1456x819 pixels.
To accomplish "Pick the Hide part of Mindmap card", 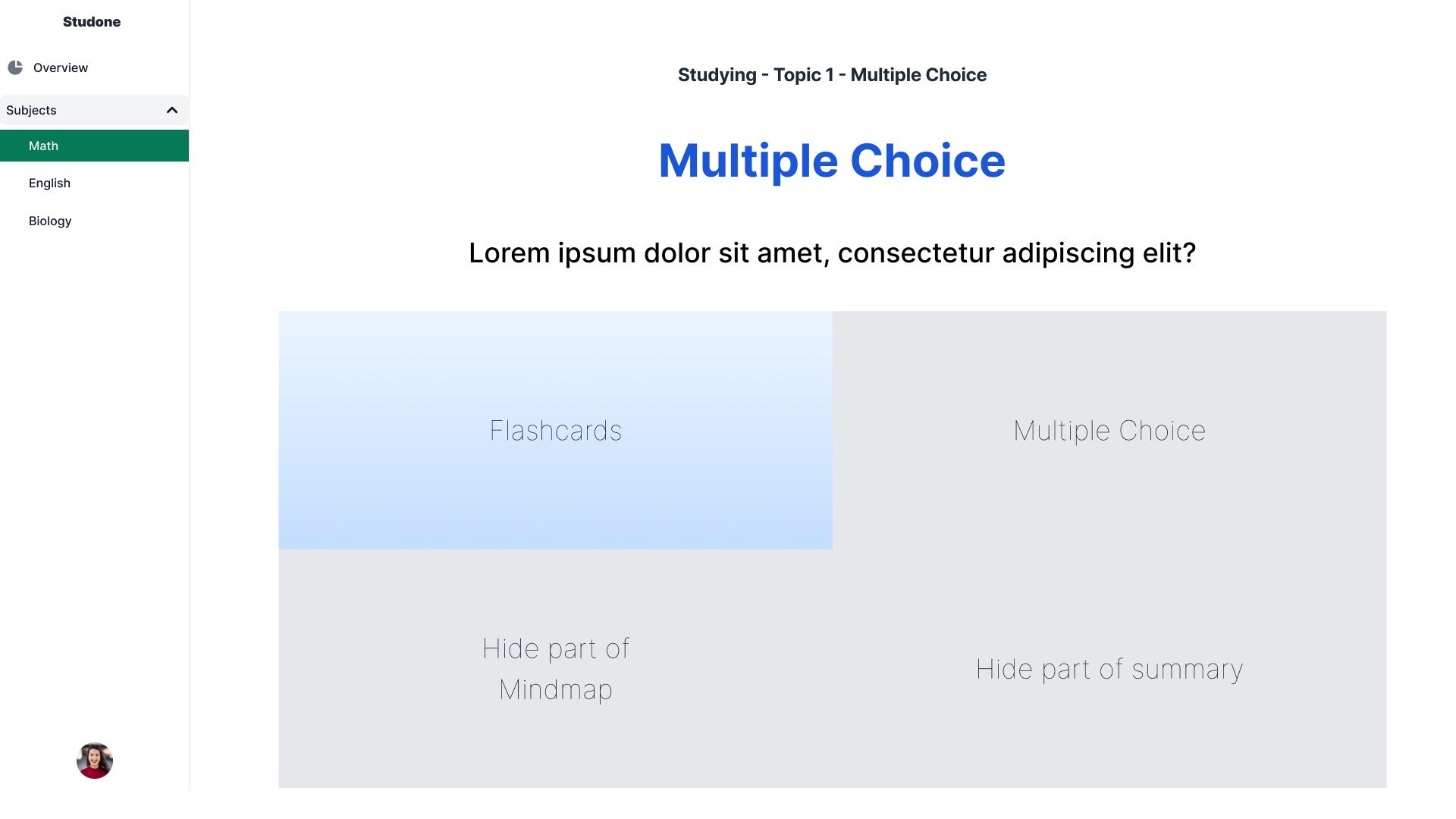I will [555, 669].
